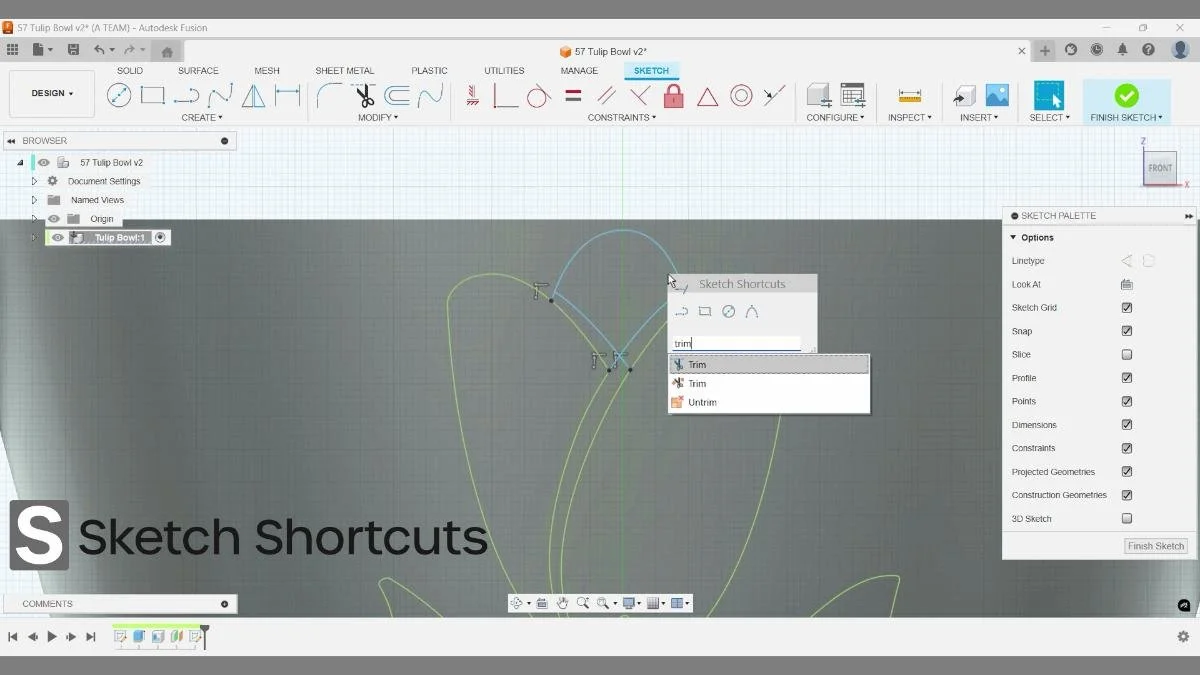Choose Untrim from the Sketch Shortcuts results

(x=702, y=402)
